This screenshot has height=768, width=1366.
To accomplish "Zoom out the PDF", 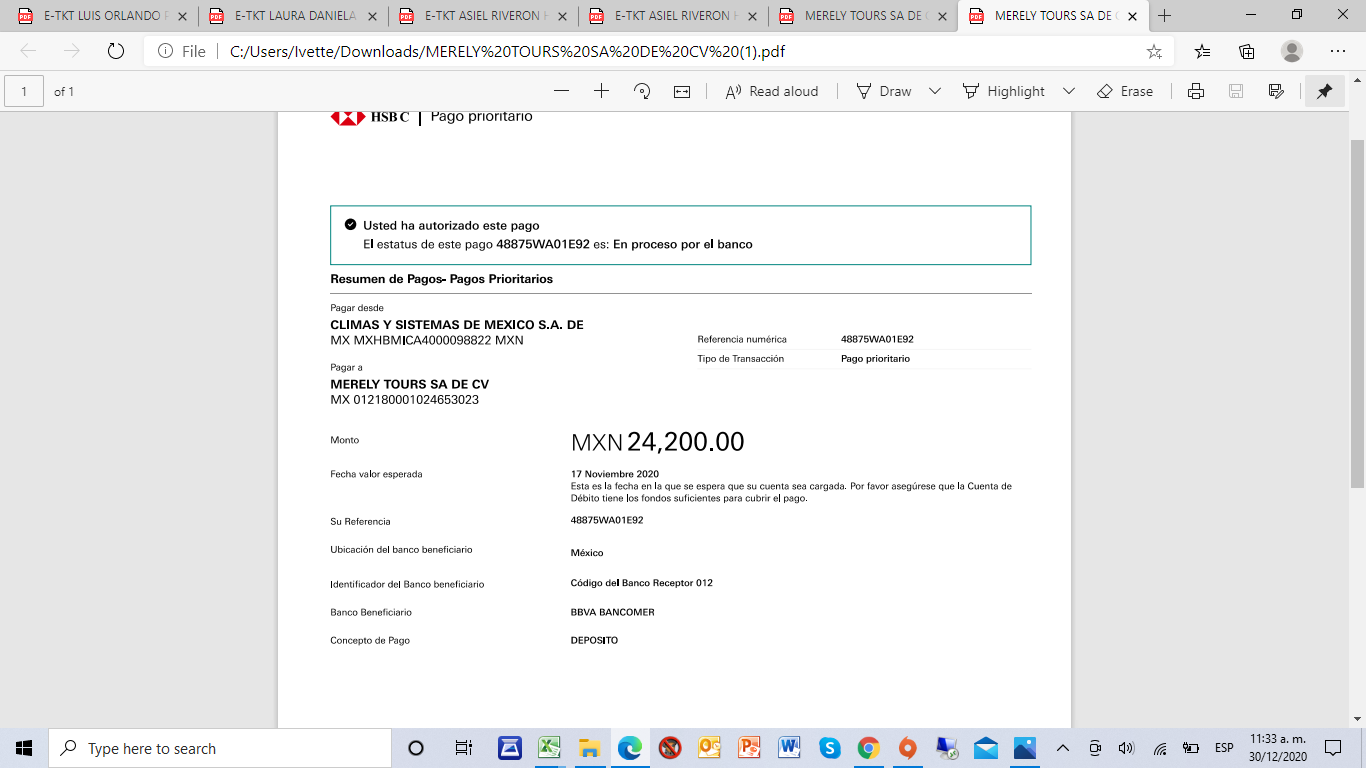I will click(561, 91).
